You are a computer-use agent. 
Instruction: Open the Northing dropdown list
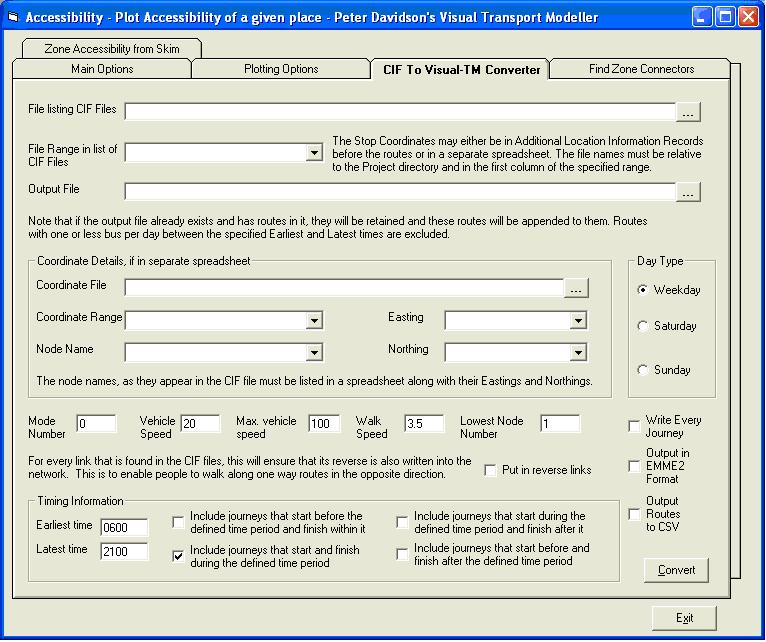coord(577,353)
